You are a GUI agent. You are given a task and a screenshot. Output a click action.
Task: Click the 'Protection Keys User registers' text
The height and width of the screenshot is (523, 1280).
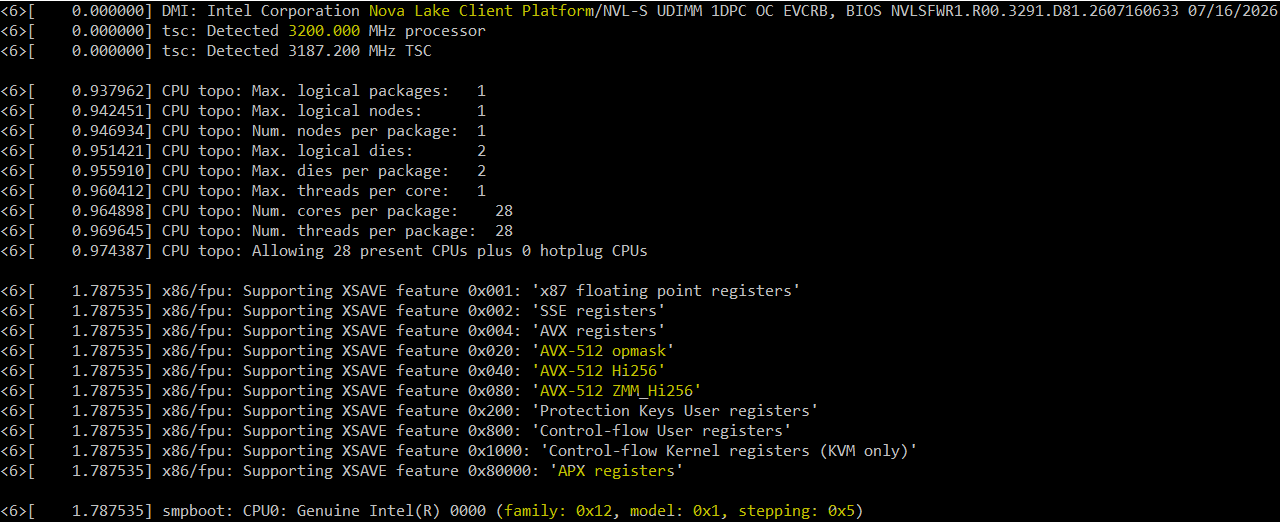673,411
